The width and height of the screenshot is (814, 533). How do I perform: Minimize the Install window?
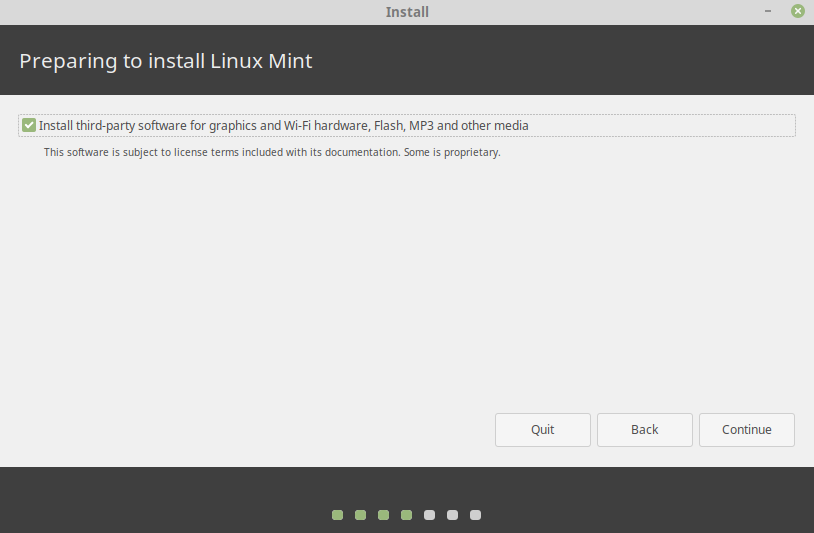point(768,11)
